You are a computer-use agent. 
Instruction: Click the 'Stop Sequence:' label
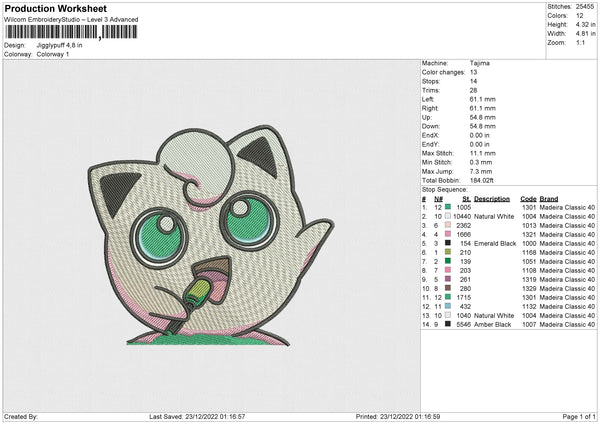[445, 189]
